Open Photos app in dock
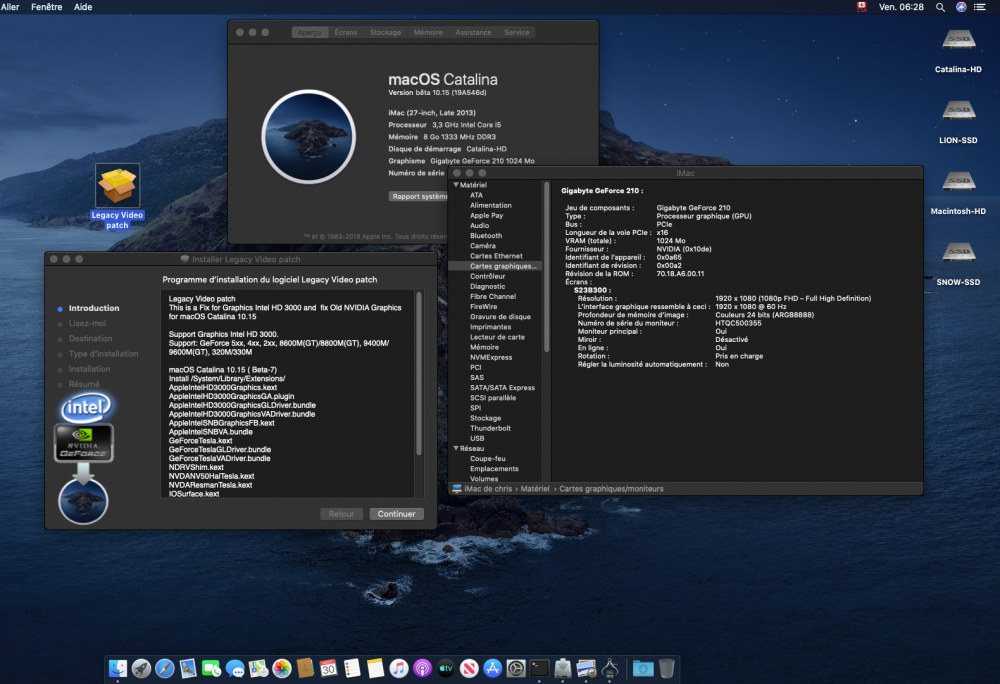 (x=281, y=668)
